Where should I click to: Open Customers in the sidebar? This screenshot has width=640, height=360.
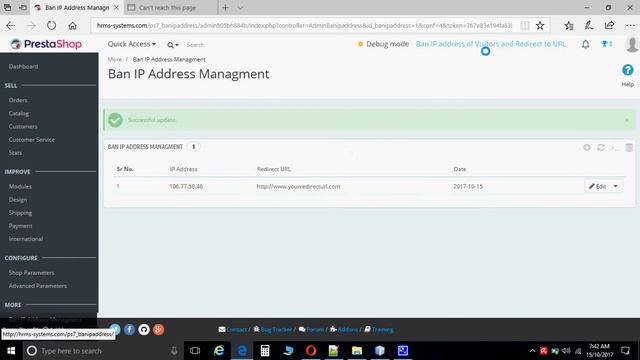pos(23,127)
